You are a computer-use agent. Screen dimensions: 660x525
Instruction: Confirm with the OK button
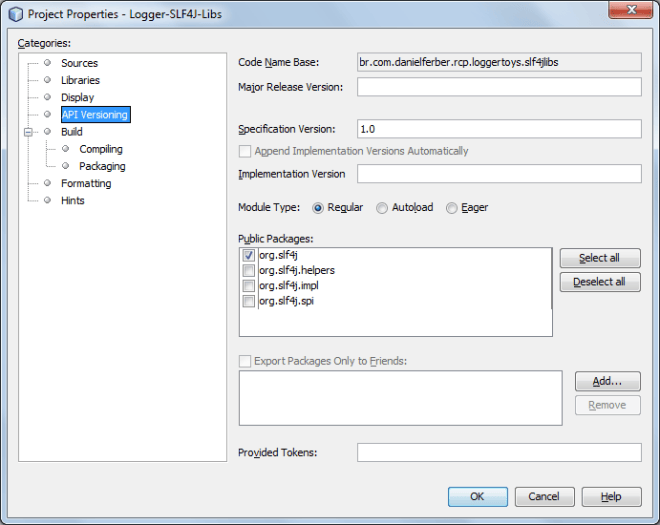pos(478,497)
